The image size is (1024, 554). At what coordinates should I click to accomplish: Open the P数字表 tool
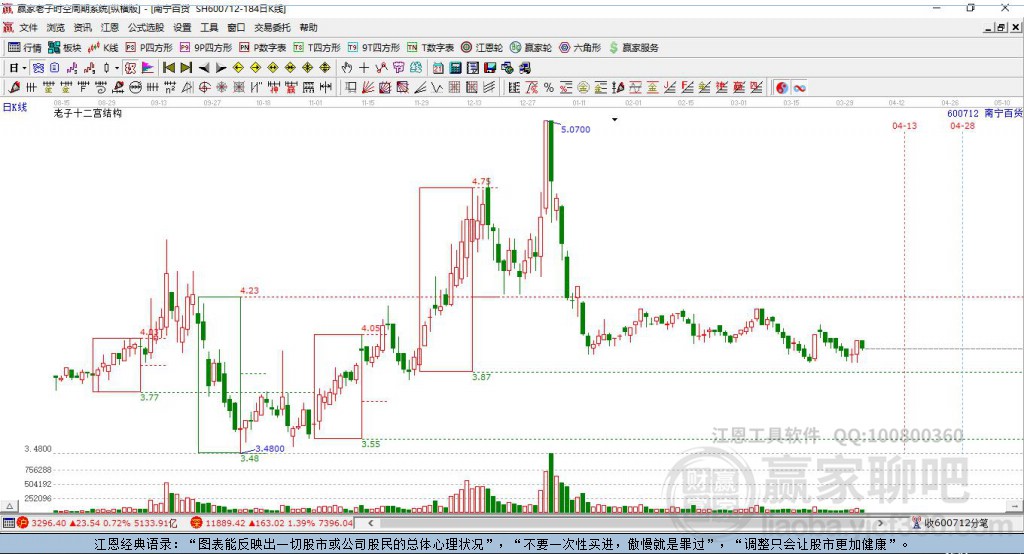point(263,48)
